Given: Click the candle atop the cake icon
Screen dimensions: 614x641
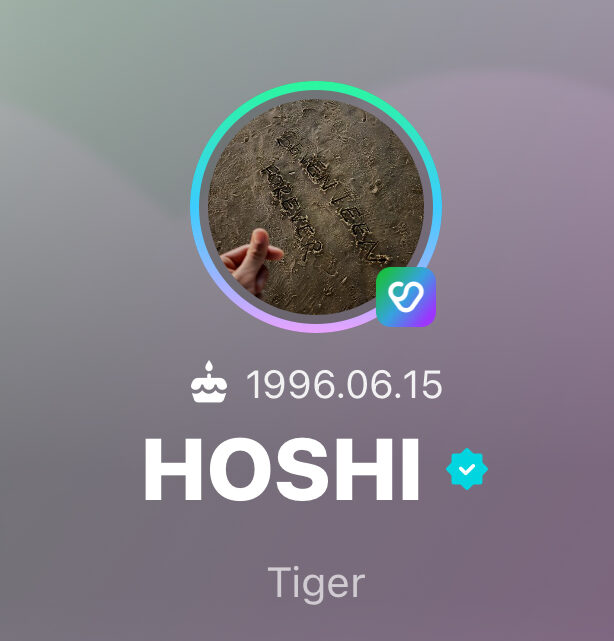Looking at the screenshot, I should [209, 368].
